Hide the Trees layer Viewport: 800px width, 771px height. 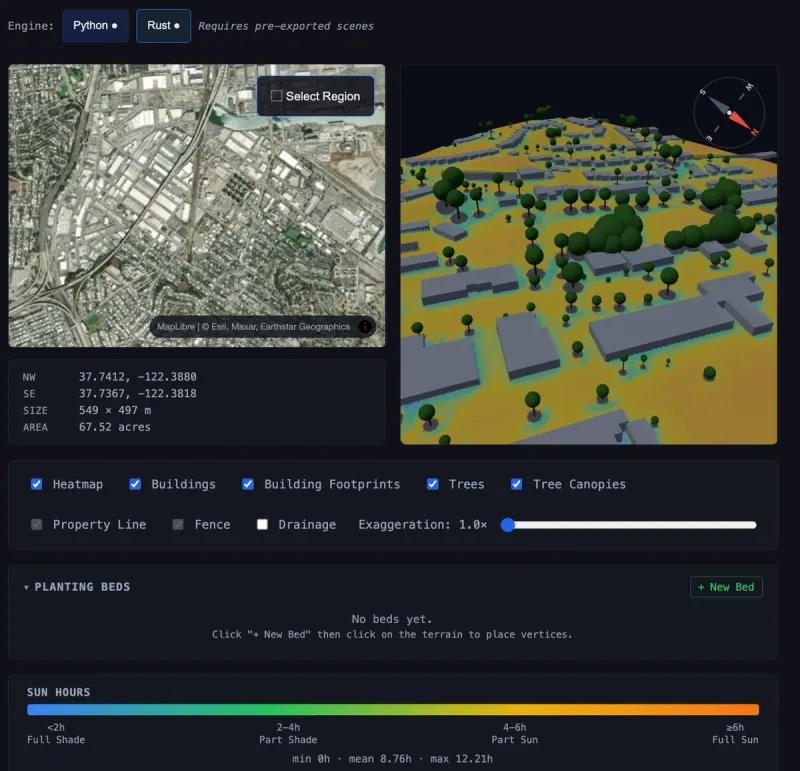pyautogui.click(x=431, y=484)
